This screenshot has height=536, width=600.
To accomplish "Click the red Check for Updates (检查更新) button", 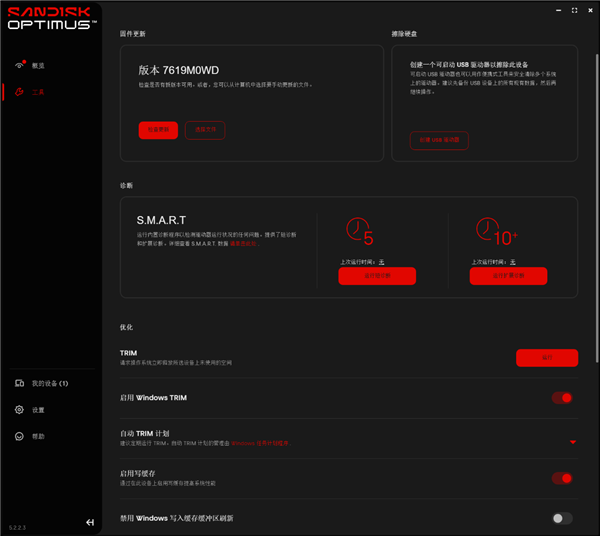I will (x=158, y=130).
